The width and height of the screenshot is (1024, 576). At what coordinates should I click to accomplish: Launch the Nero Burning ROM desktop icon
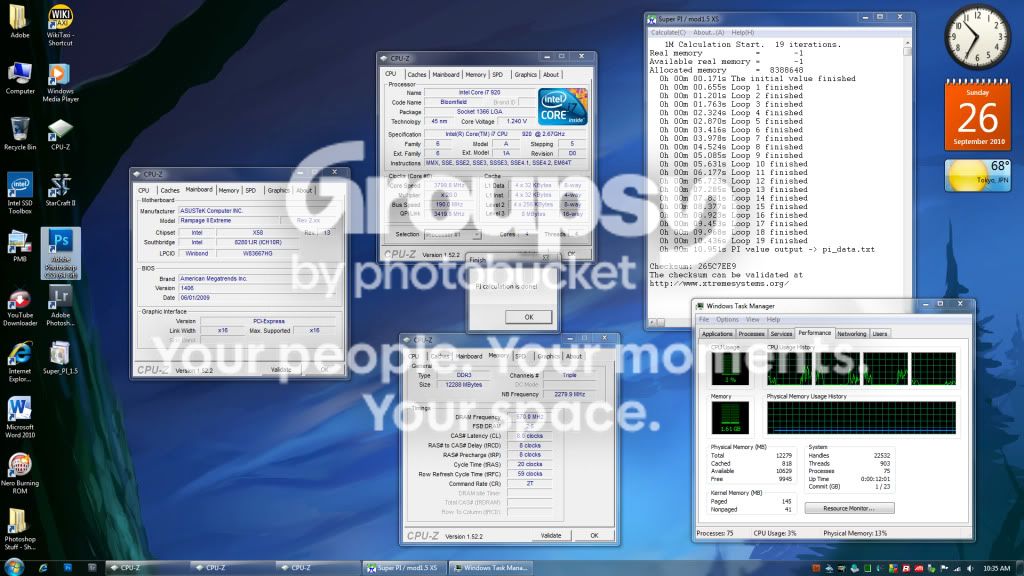pyautogui.click(x=20, y=473)
